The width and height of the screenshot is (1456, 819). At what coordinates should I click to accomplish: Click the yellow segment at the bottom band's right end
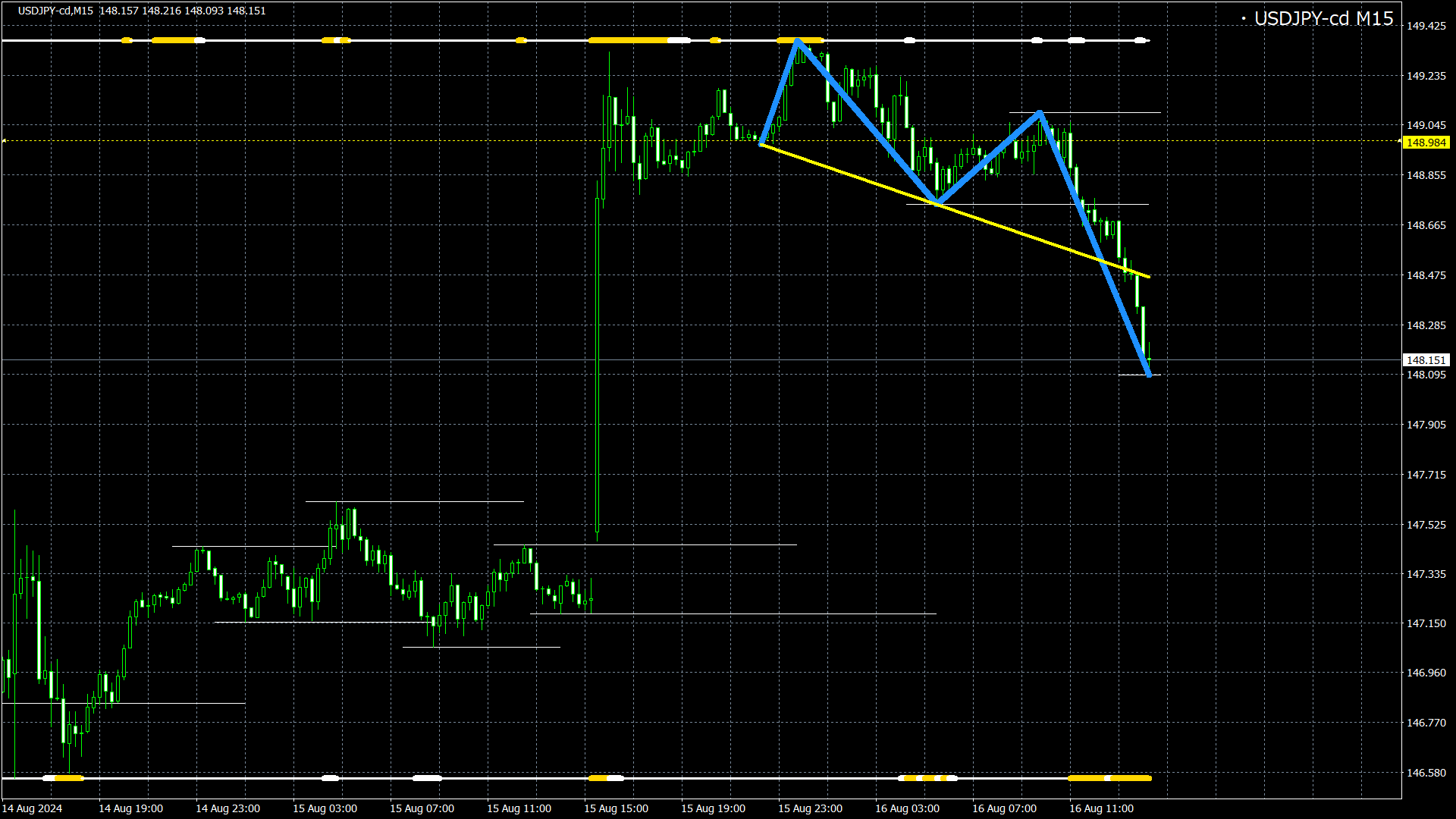pyautogui.click(x=1109, y=778)
